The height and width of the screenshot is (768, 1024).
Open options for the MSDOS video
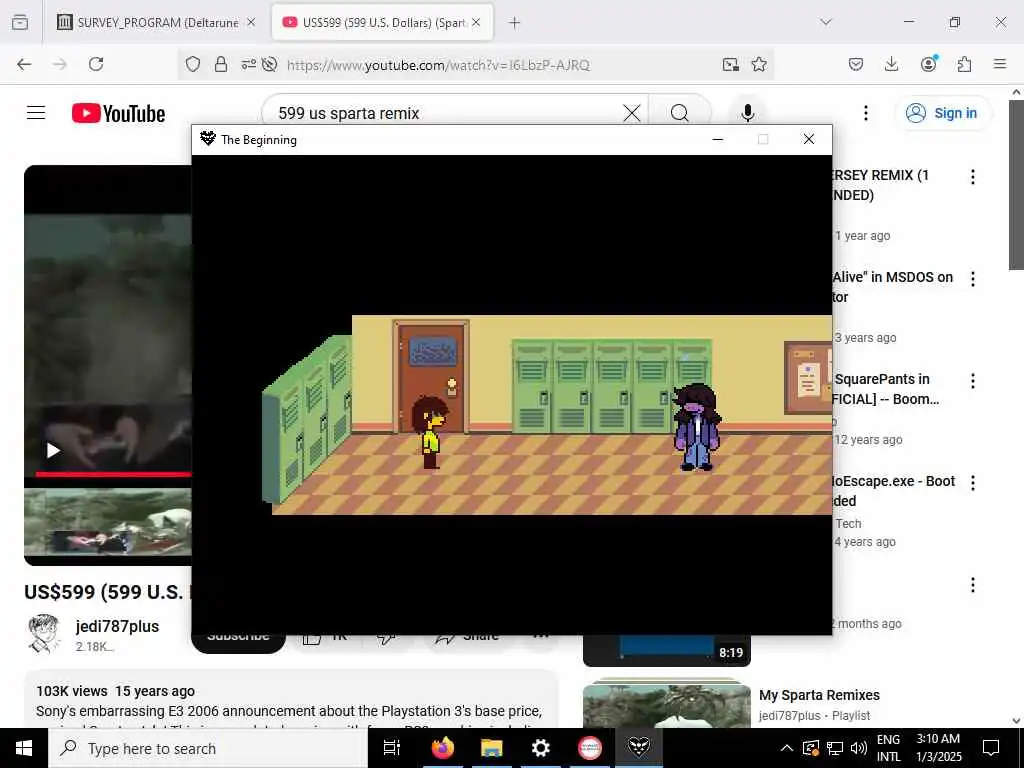[973, 279]
